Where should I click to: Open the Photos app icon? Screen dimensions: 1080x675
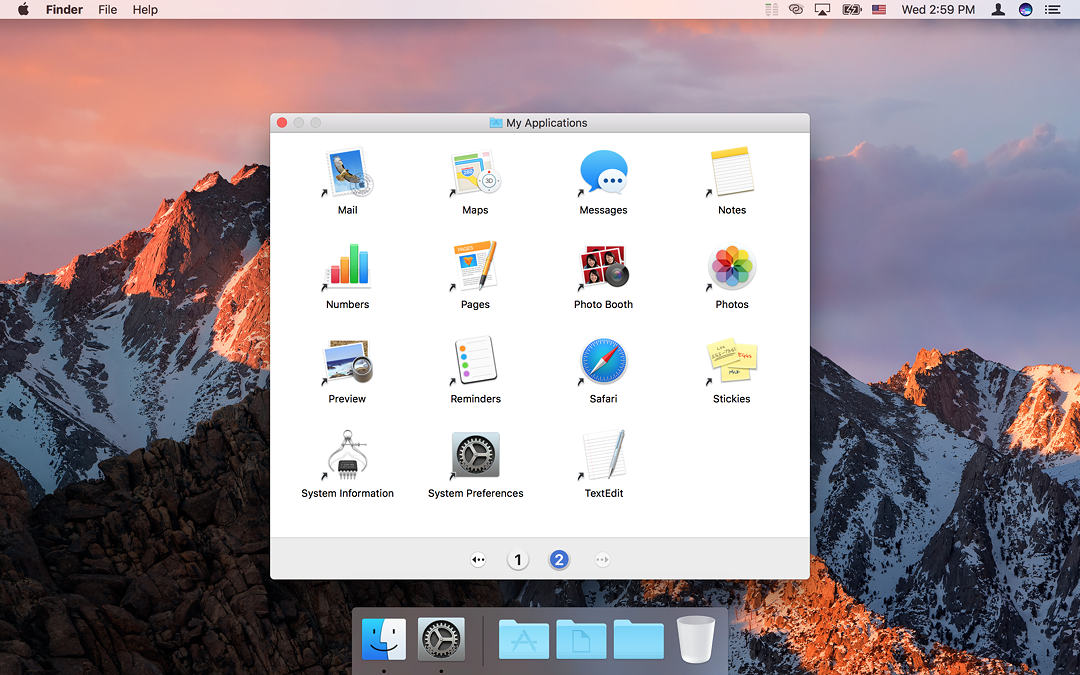coord(731,267)
